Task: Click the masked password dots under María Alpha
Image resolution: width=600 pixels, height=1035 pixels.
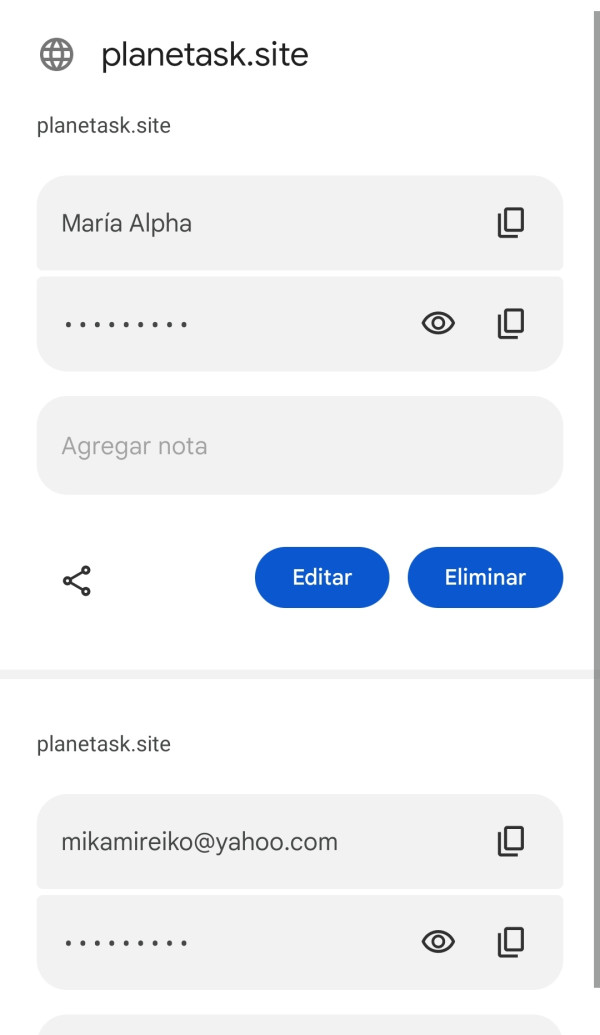Action: pyautogui.click(x=126, y=324)
